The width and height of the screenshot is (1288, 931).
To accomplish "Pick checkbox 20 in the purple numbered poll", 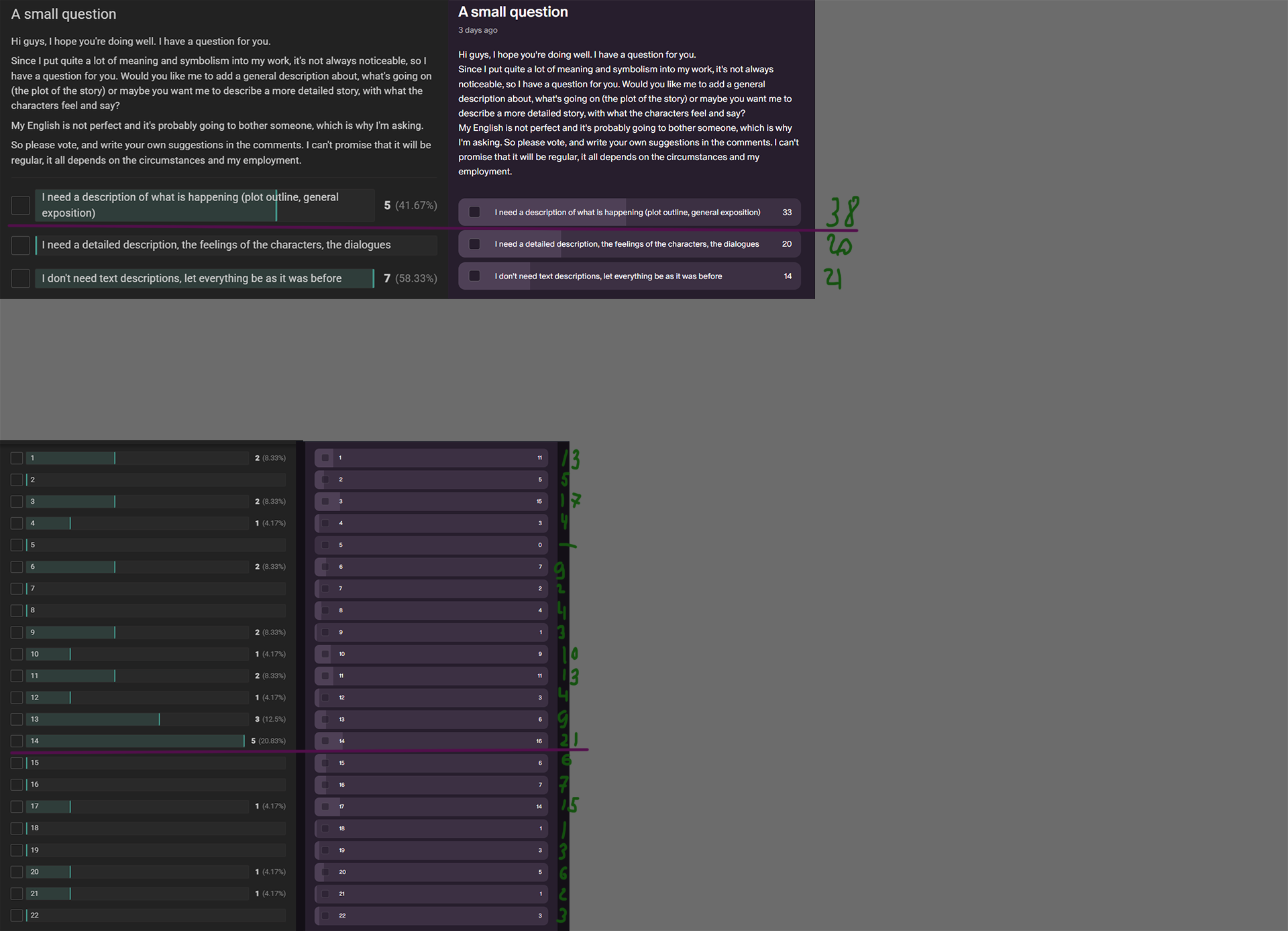I will coord(325,872).
